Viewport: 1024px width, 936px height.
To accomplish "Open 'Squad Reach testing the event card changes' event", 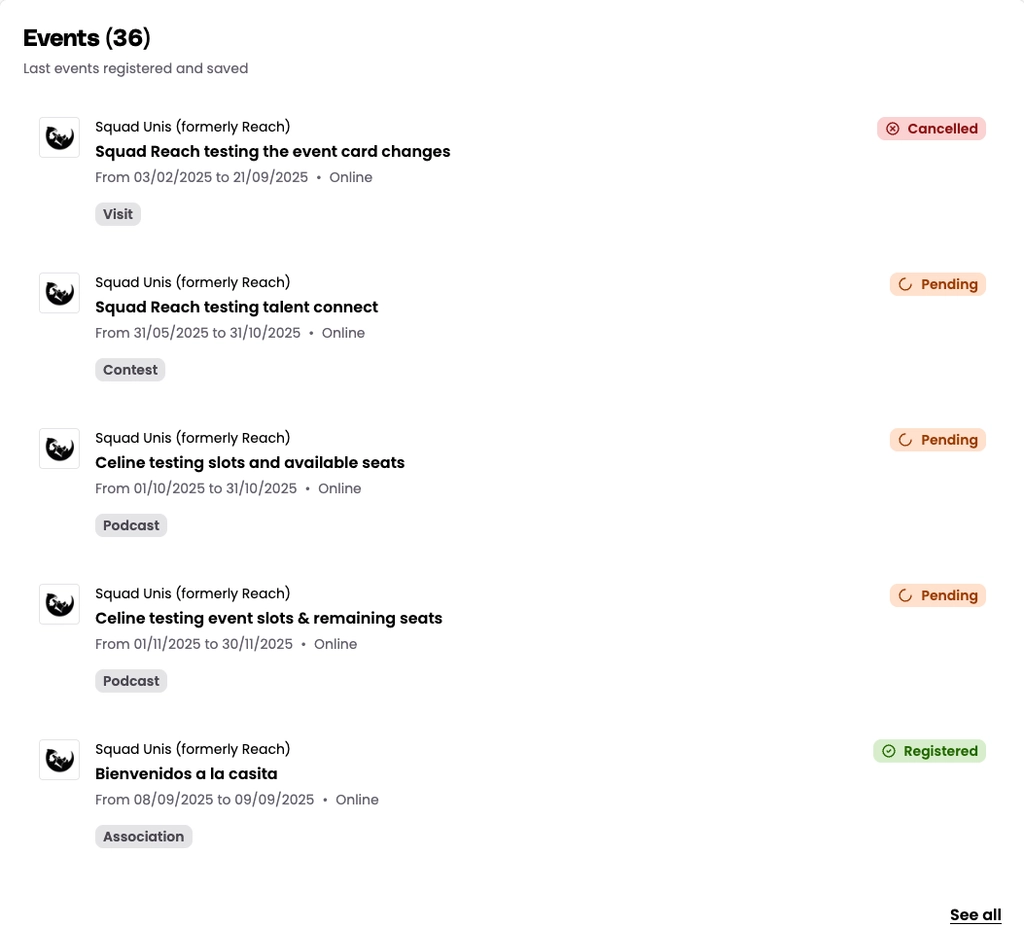I will pyautogui.click(x=272, y=152).
